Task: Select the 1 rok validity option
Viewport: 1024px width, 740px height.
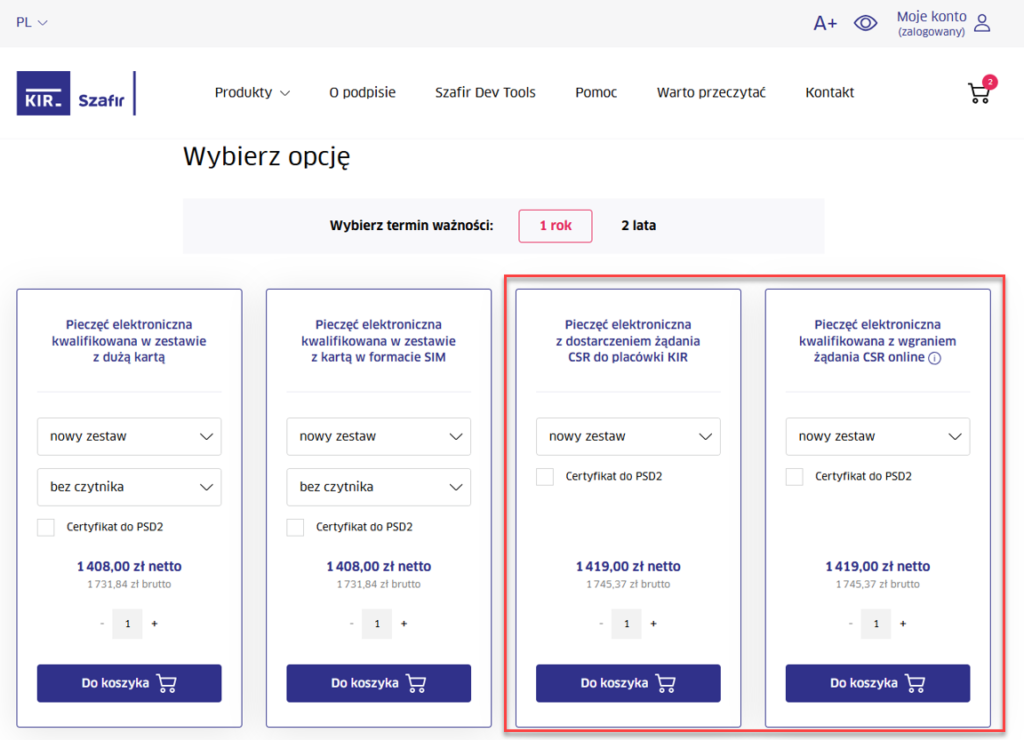Action: [555, 226]
